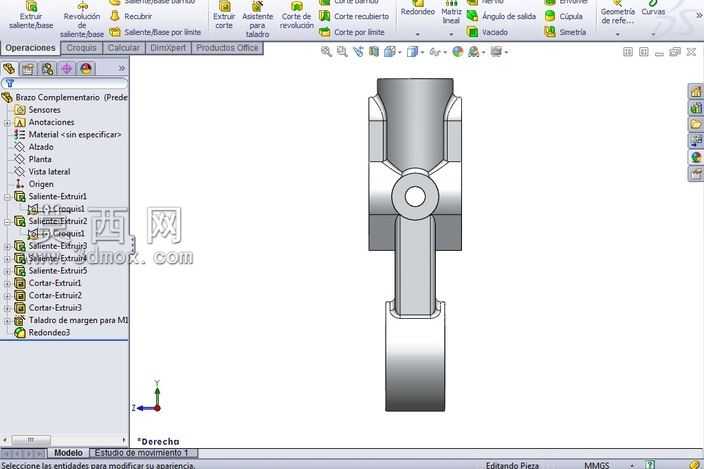Select the Planta plane
Image resolution: width=704 pixels, height=469 pixels.
point(33,159)
